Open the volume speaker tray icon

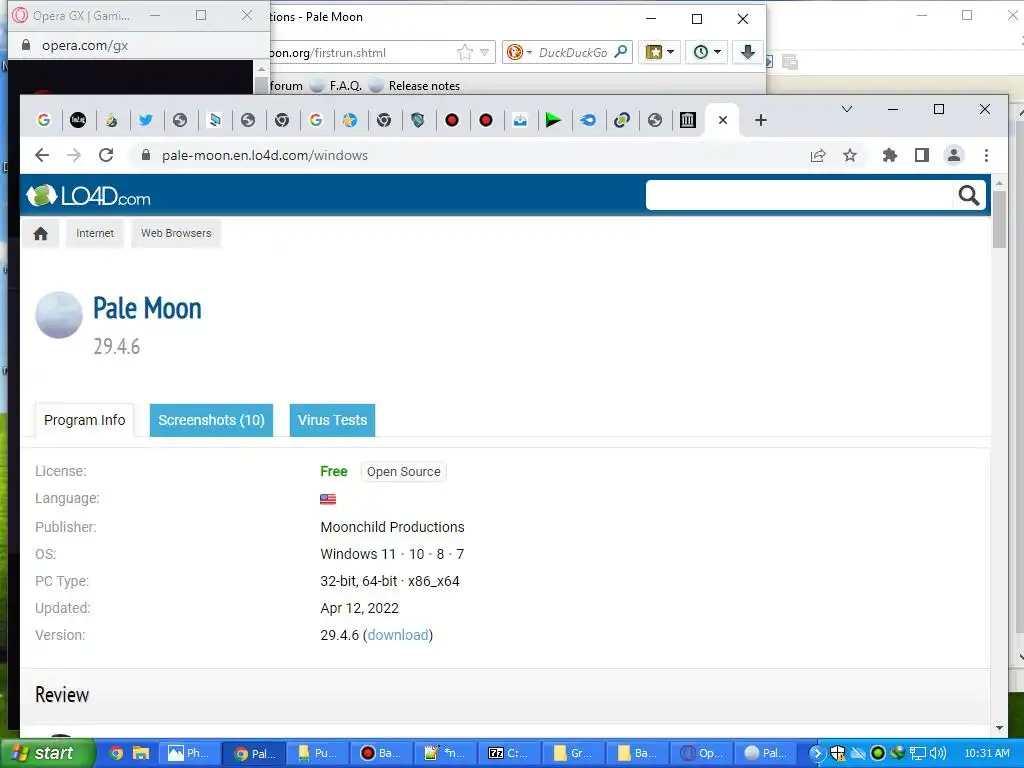click(938, 754)
